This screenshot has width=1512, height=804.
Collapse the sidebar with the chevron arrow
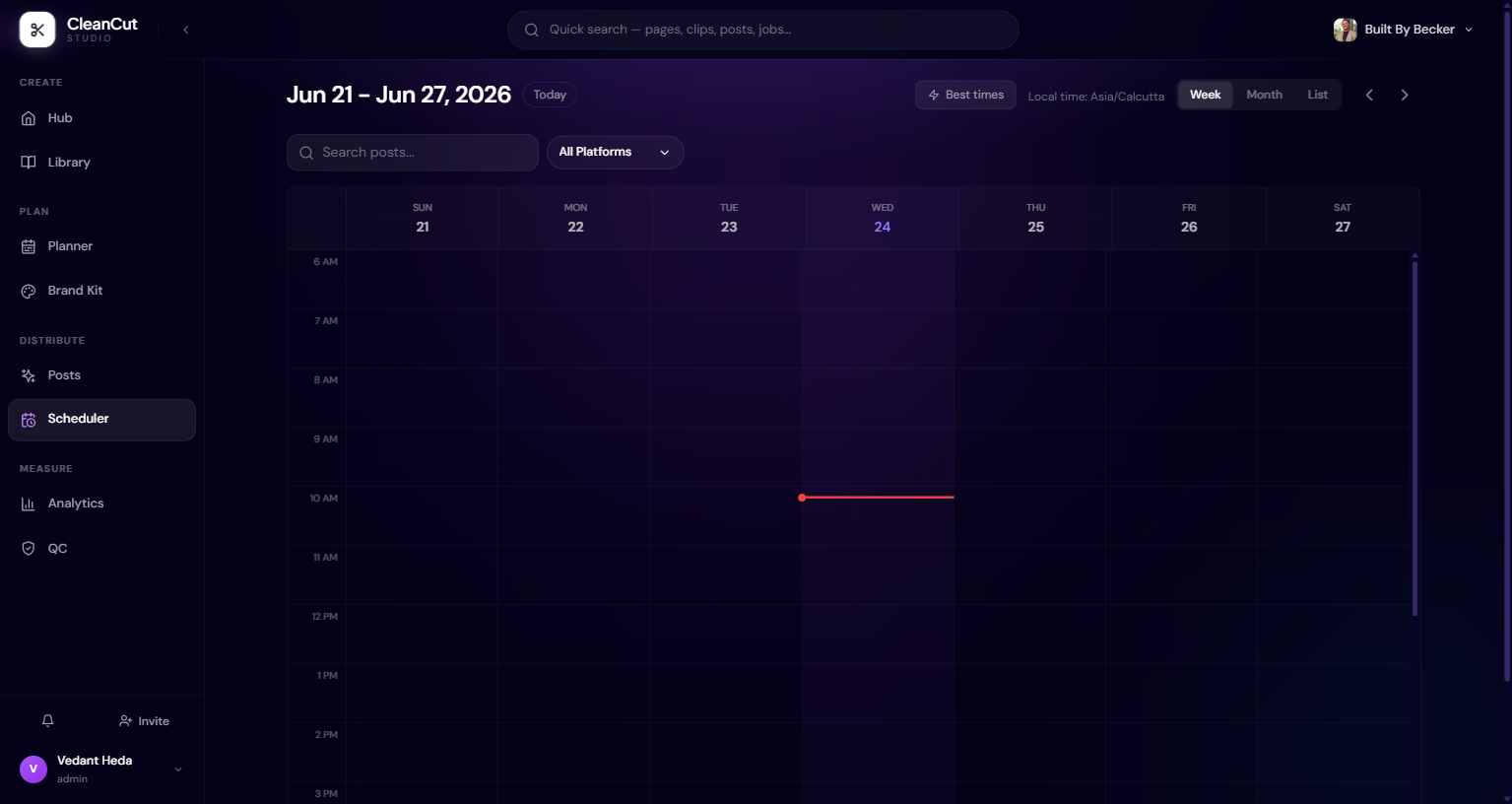tap(186, 30)
